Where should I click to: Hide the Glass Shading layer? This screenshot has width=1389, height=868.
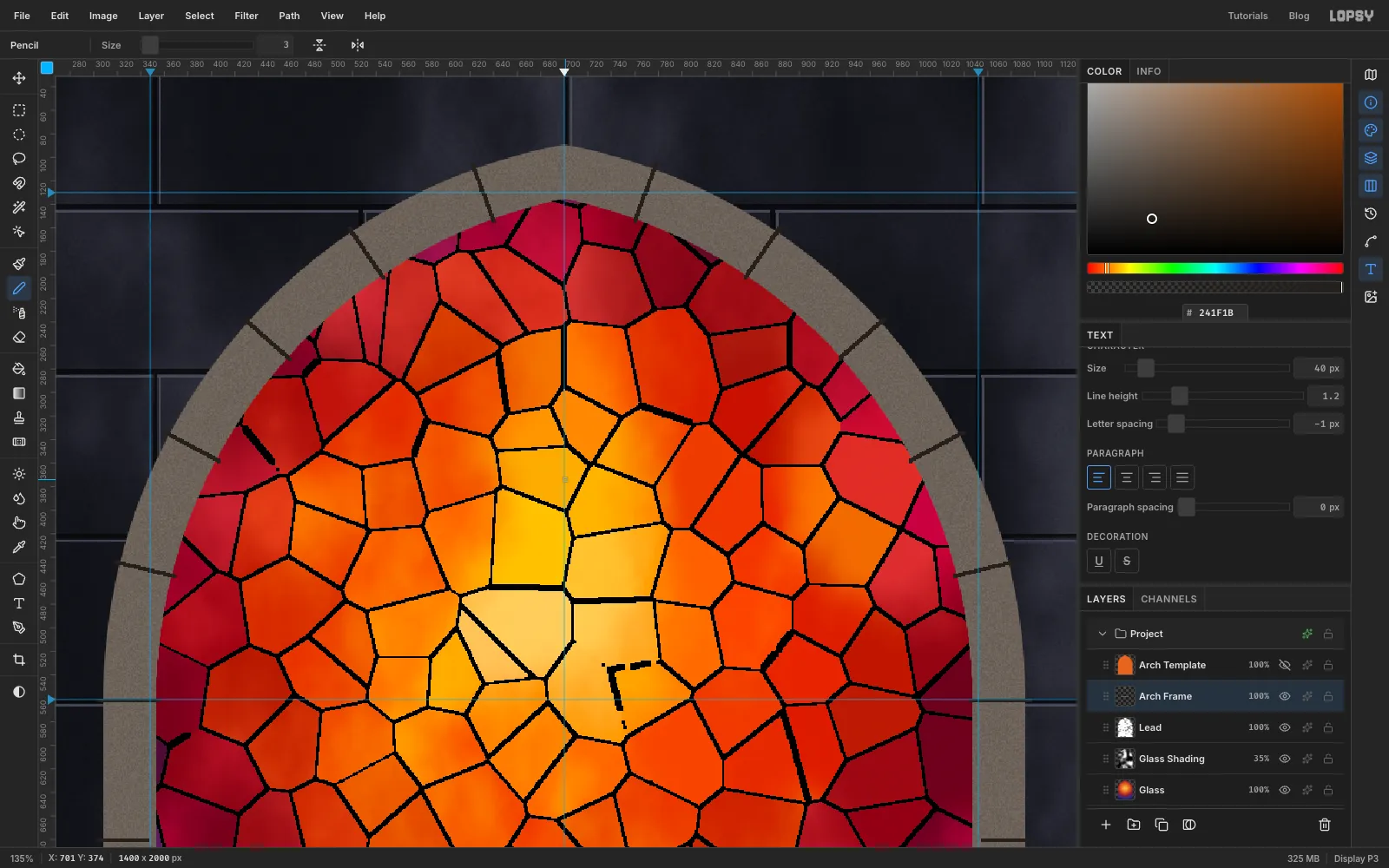[x=1285, y=759]
